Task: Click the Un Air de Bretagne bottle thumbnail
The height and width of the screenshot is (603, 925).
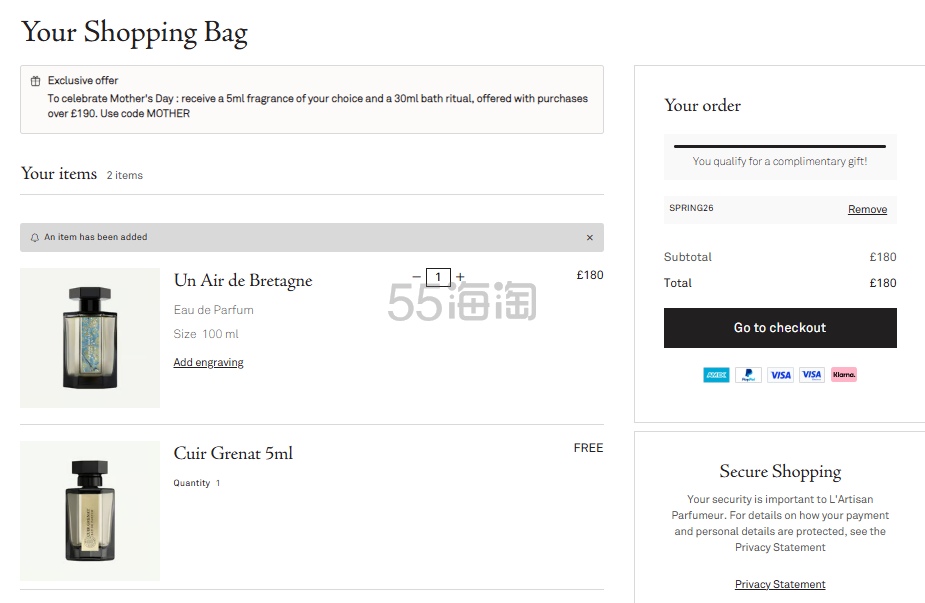Action: pos(90,338)
